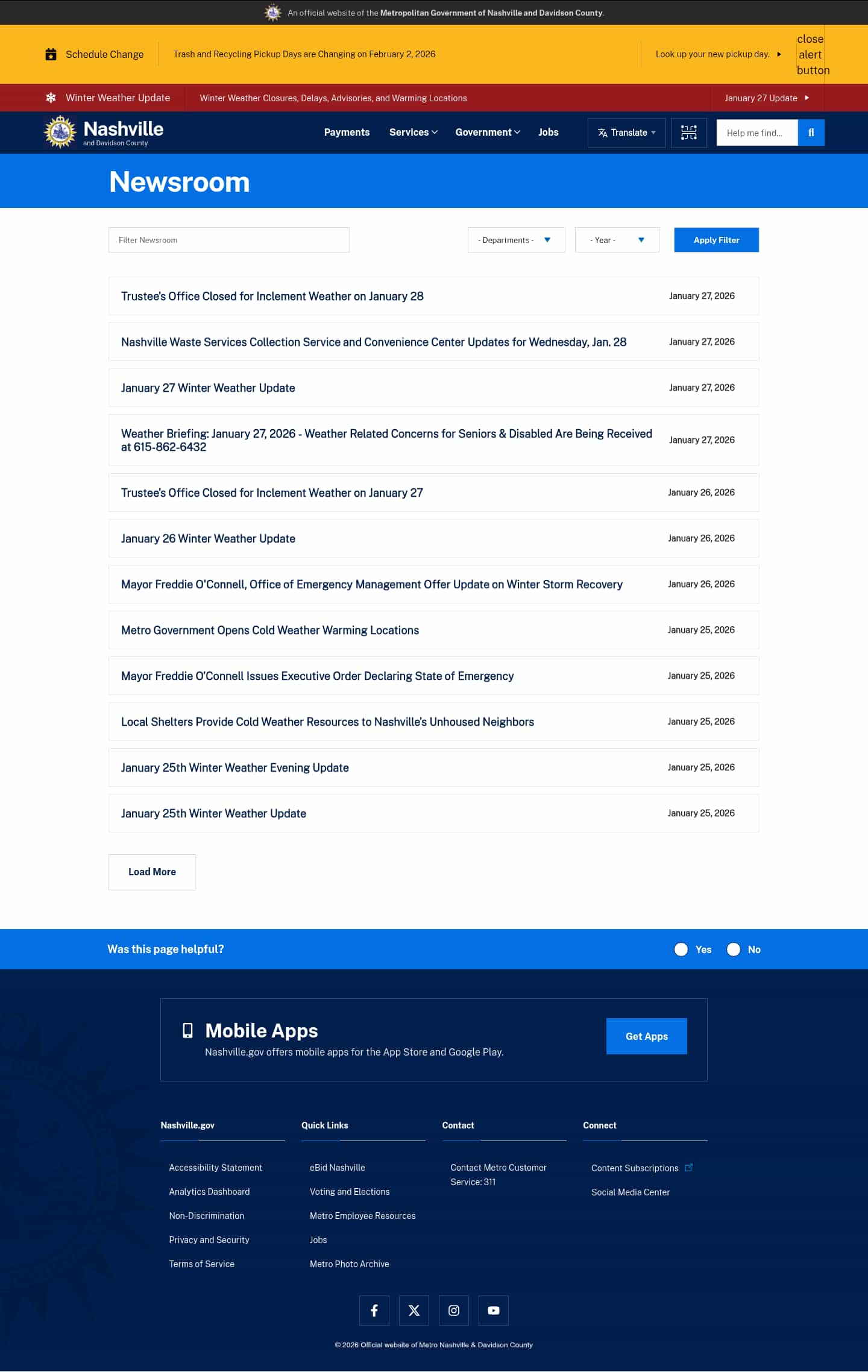Open 'January 27 Winter Weather Update' article
868x1372 pixels.
point(208,388)
